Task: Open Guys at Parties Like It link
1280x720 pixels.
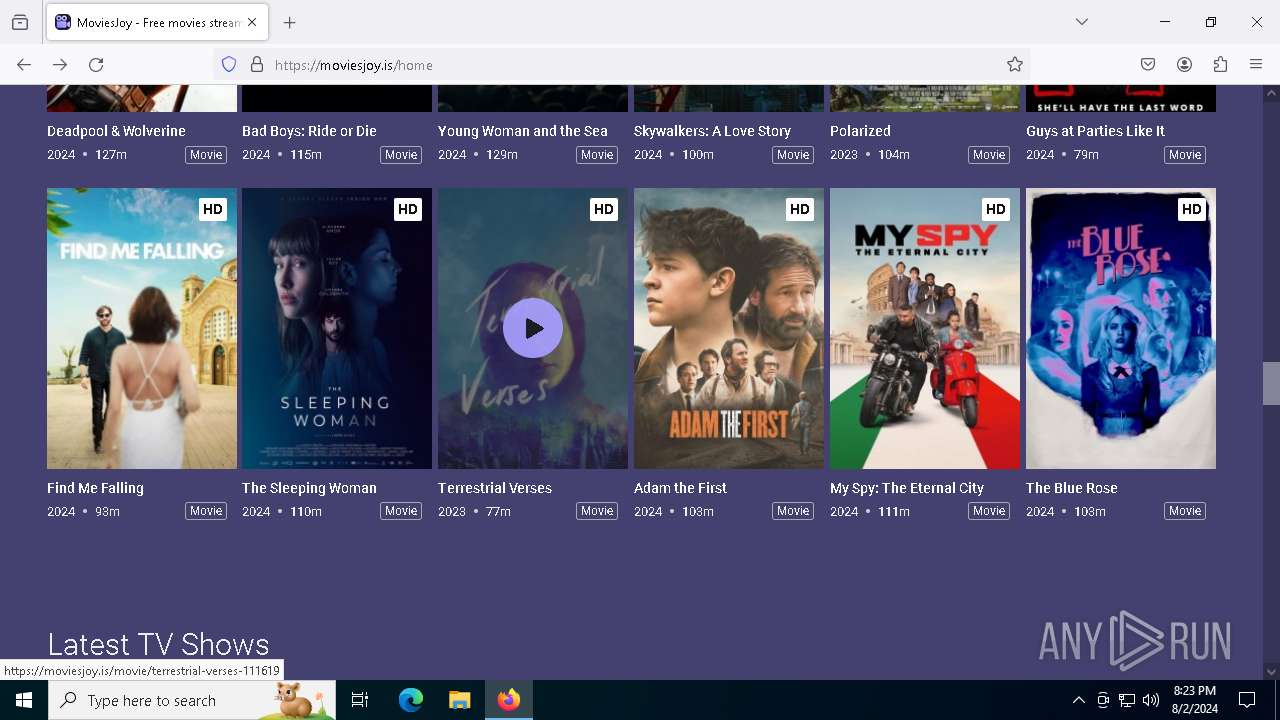Action: pyautogui.click(x=1095, y=131)
